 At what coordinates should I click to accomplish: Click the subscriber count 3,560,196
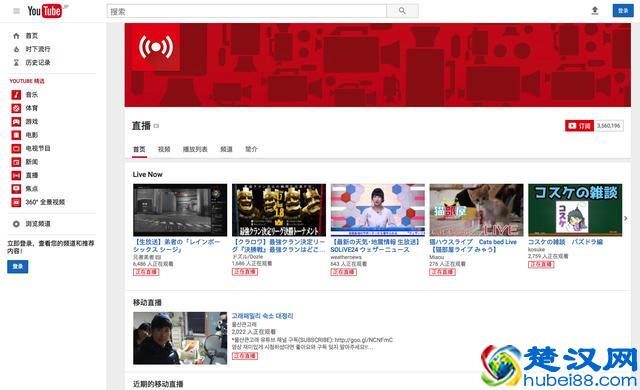tap(608, 126)
